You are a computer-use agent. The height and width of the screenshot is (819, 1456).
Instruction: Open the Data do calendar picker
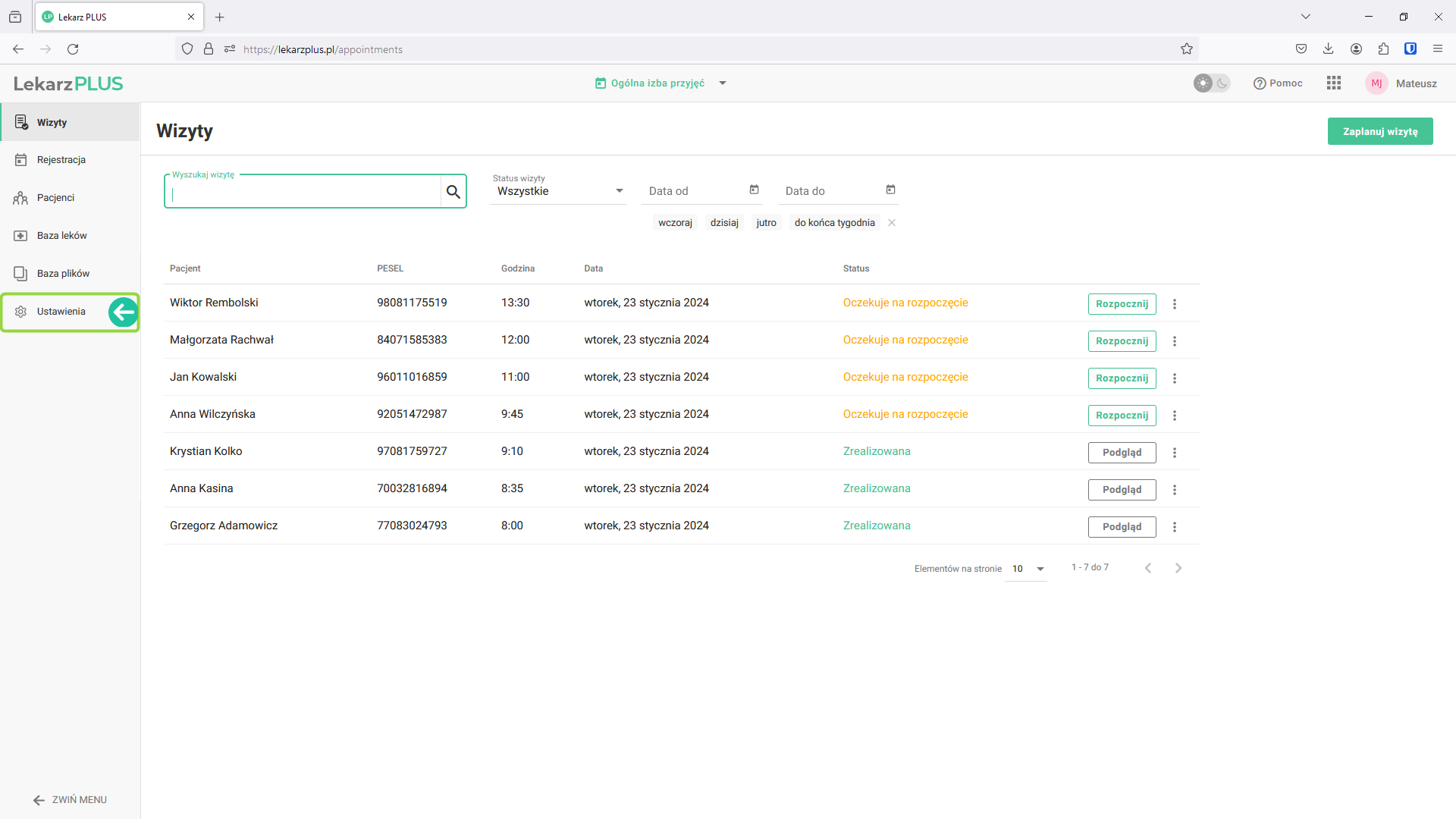click(x=890, y=190)
